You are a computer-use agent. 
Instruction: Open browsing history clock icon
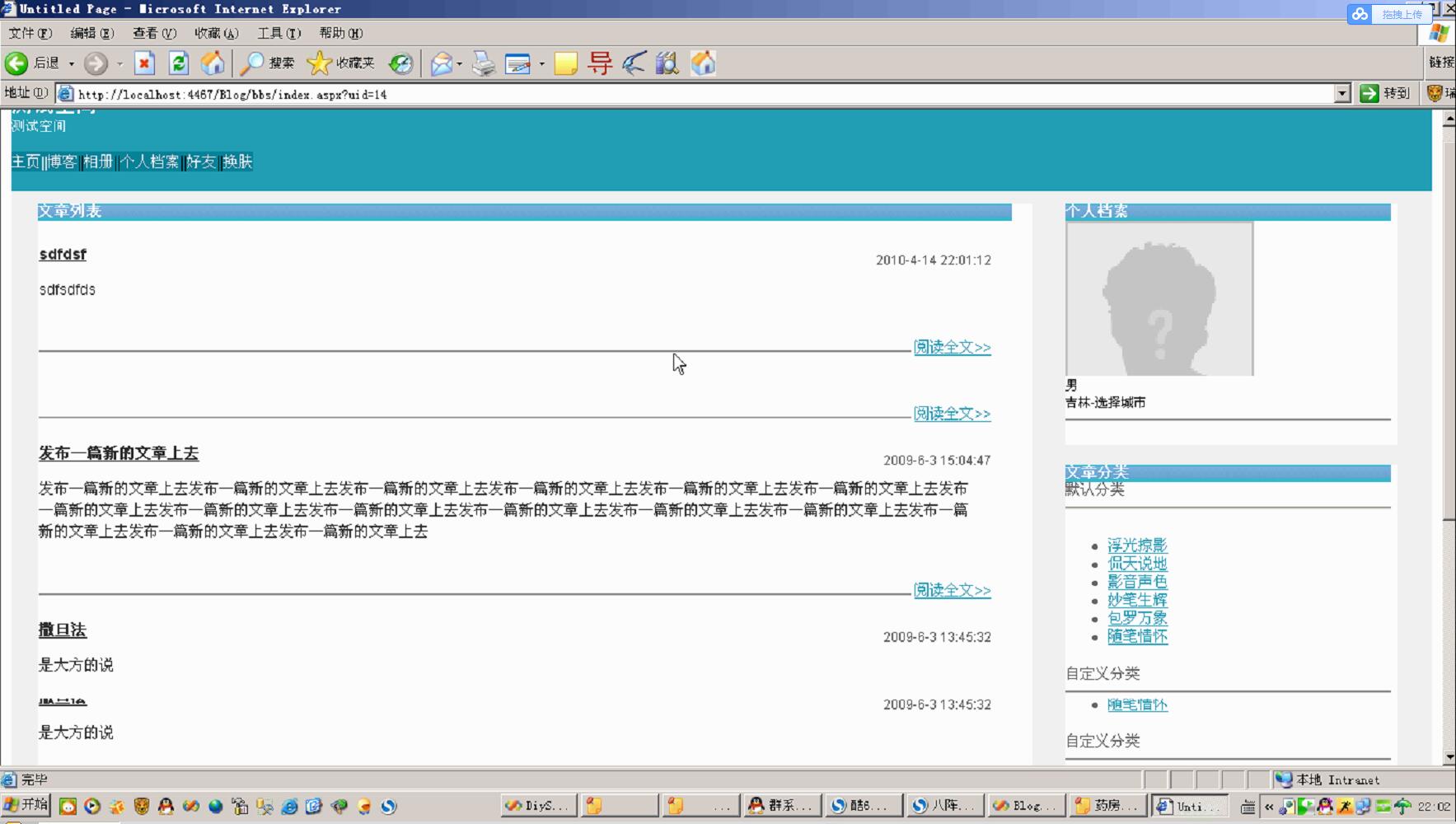pyautogui.click(x=400, y=63)
